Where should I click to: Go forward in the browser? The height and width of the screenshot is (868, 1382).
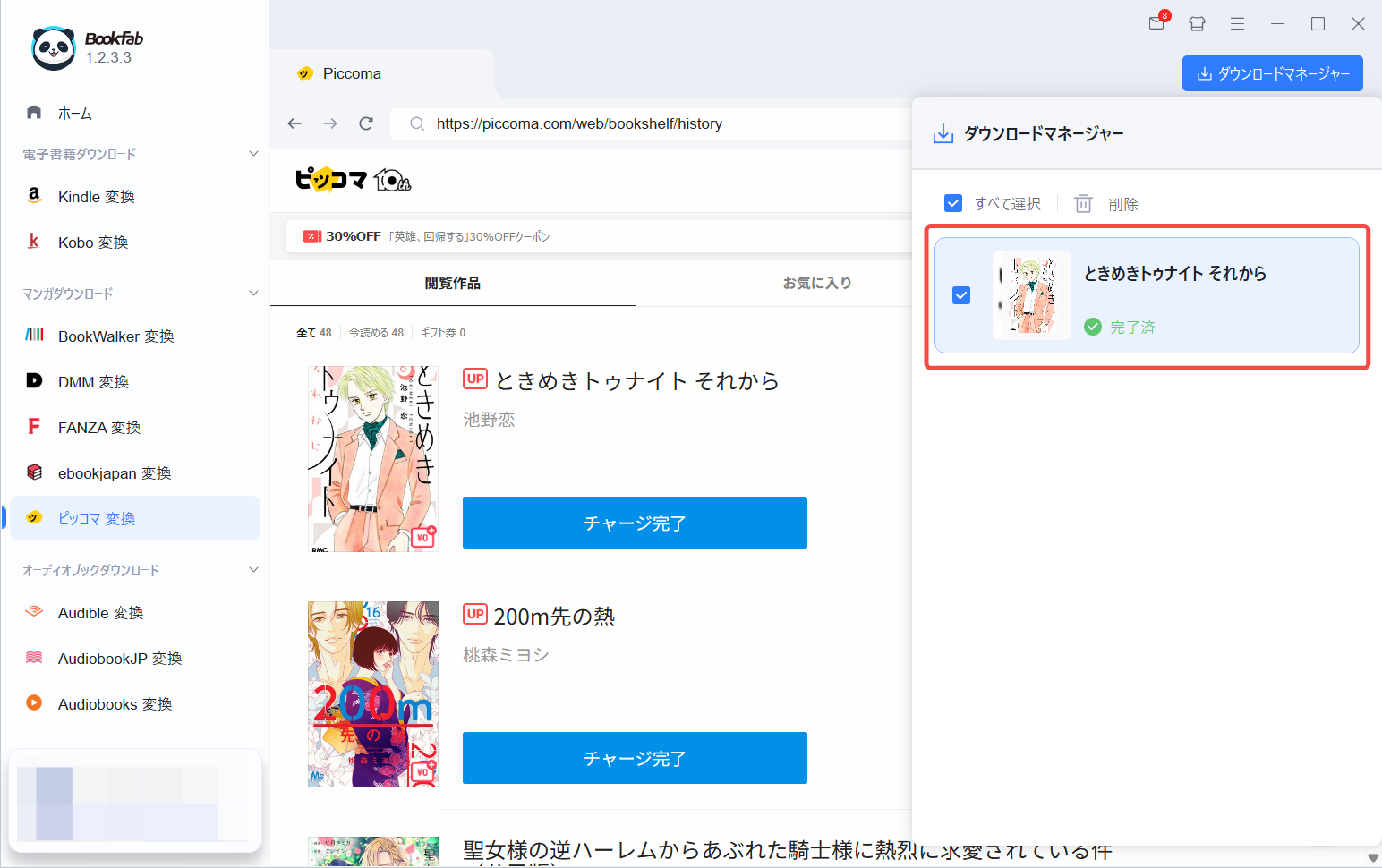click(x=330, y=123)
